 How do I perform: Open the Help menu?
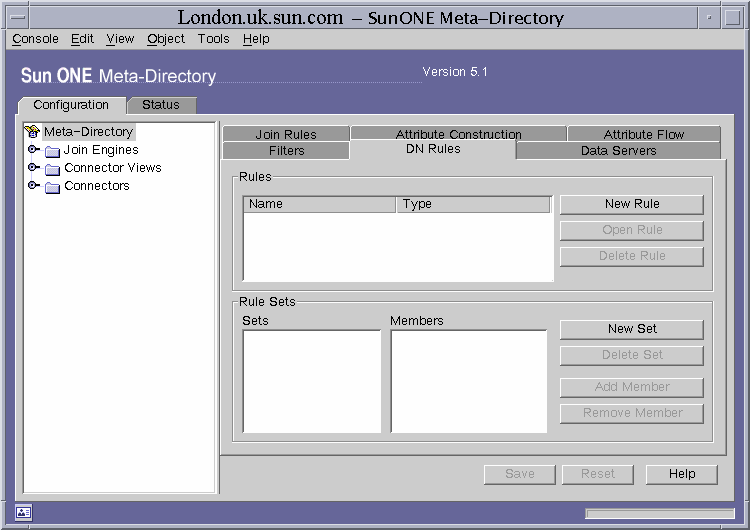point(256,39)
